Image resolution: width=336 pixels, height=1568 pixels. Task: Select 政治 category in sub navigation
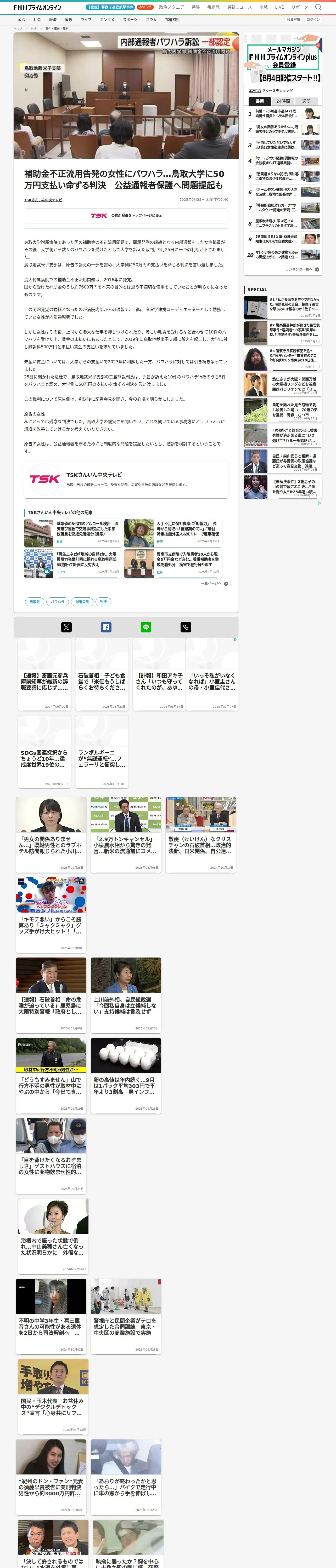pos(21,20)
